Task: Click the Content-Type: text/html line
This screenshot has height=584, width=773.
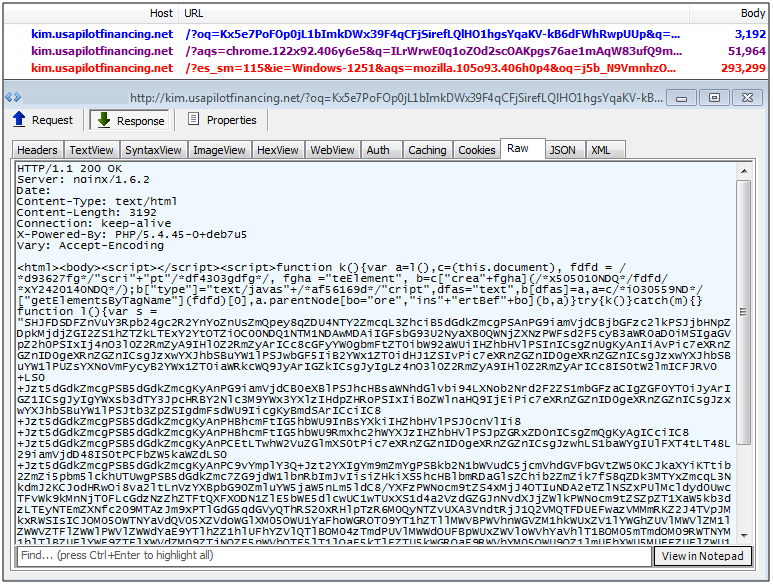Action: (97, 201)
